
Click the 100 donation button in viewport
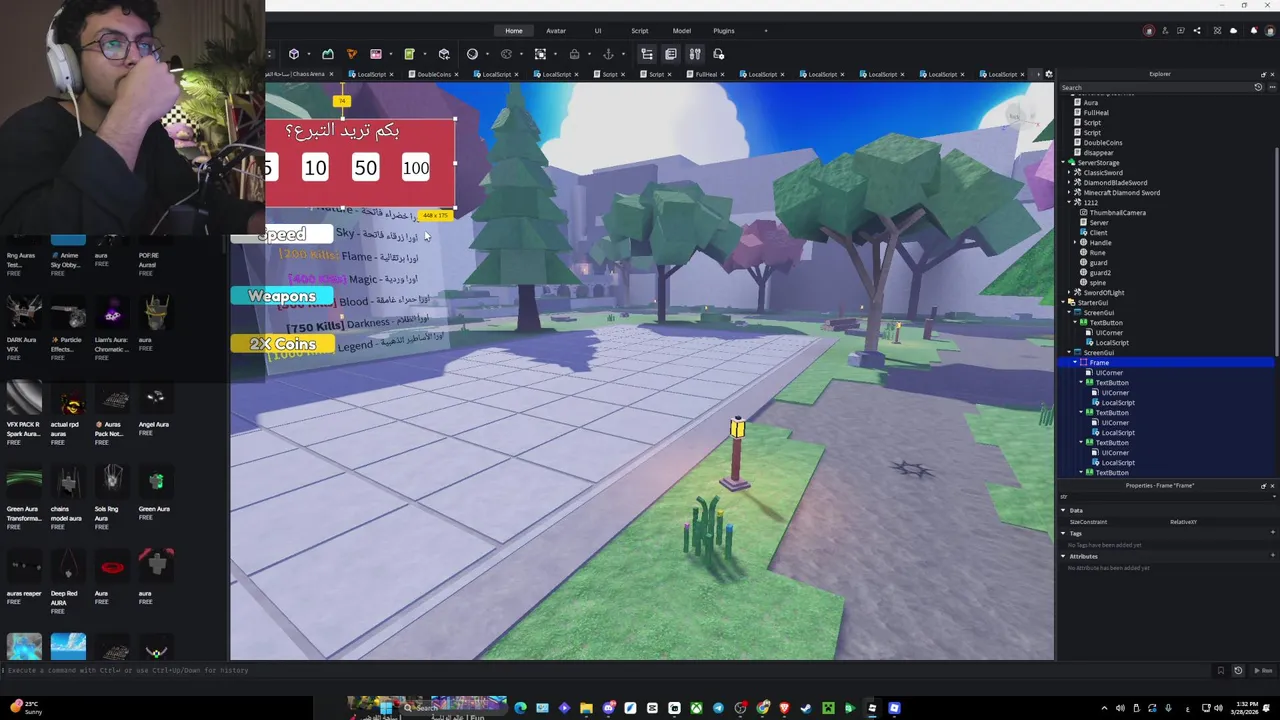416,169
